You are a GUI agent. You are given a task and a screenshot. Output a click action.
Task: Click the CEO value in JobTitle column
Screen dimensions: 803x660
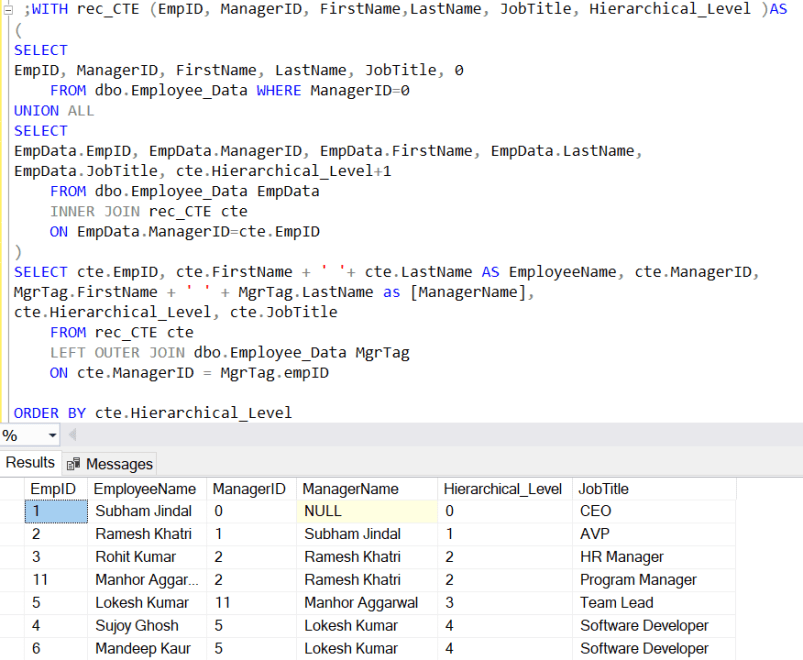pos(600,511)
